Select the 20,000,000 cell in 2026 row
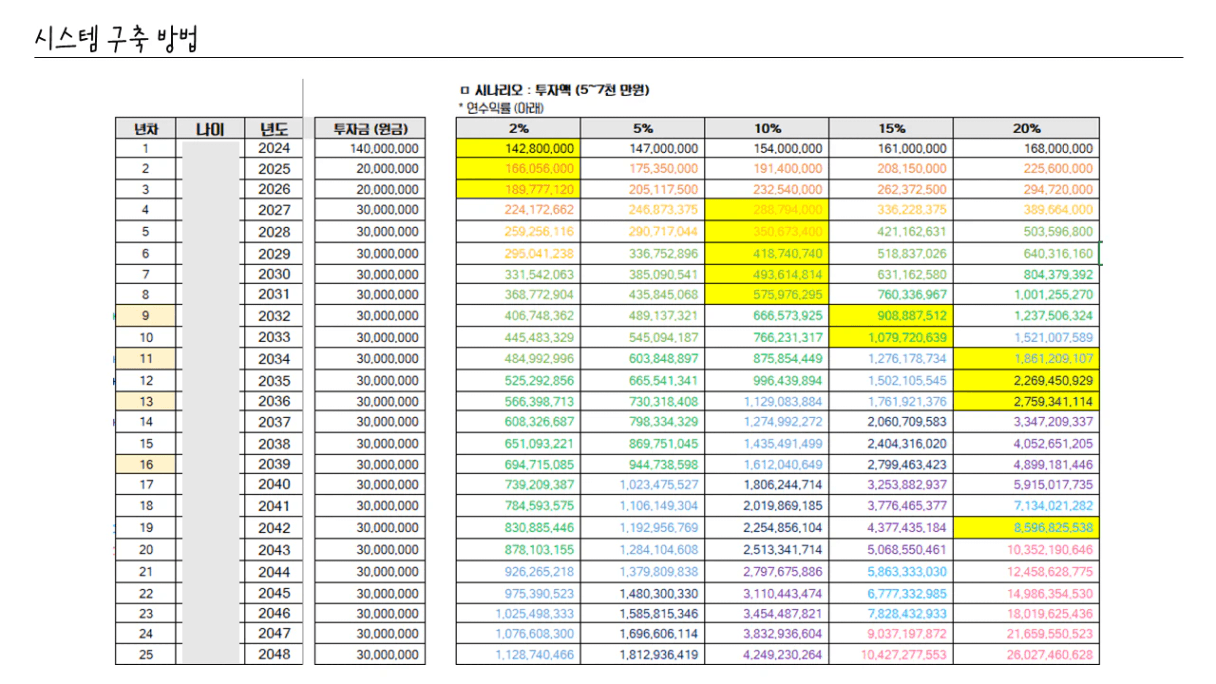Image resolution: width=1216 pixels, height=684 pixels. 369,189
